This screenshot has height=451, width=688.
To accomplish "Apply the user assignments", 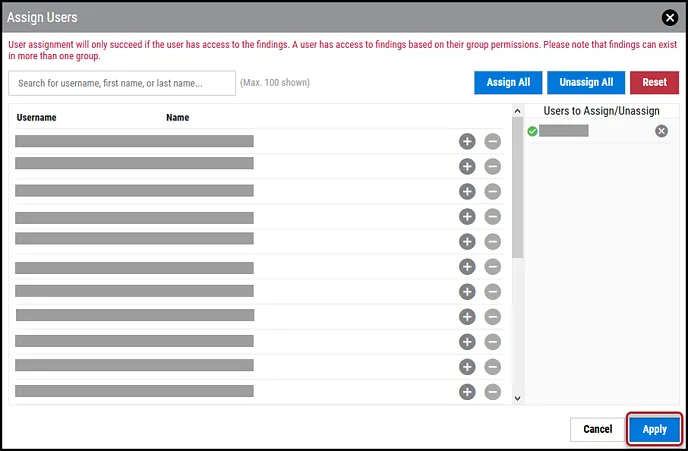I will (x=655, y=429).
